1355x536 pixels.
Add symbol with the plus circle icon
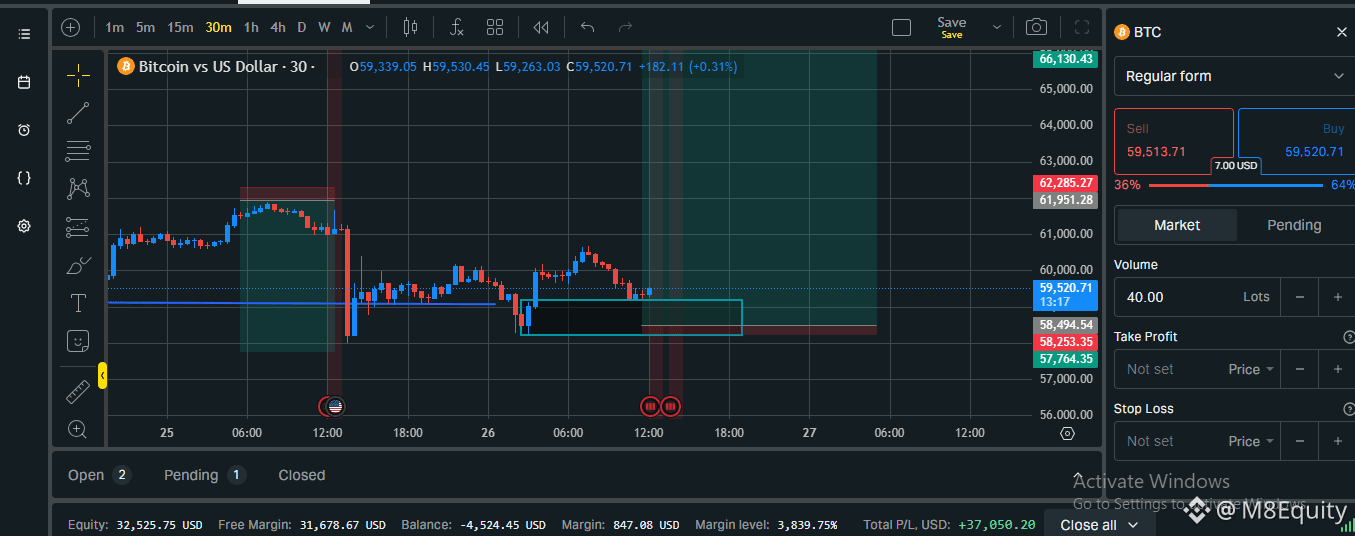point(70,27)
